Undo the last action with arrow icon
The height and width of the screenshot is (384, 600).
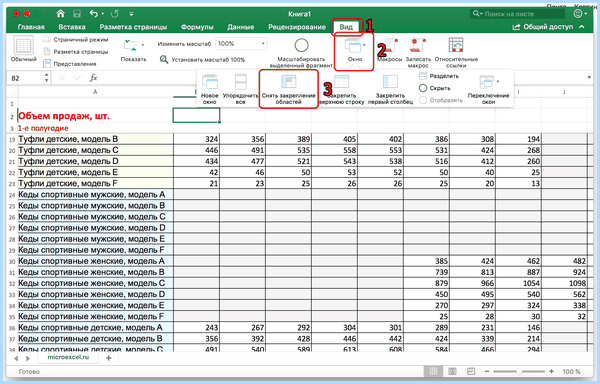pos(94,14)
